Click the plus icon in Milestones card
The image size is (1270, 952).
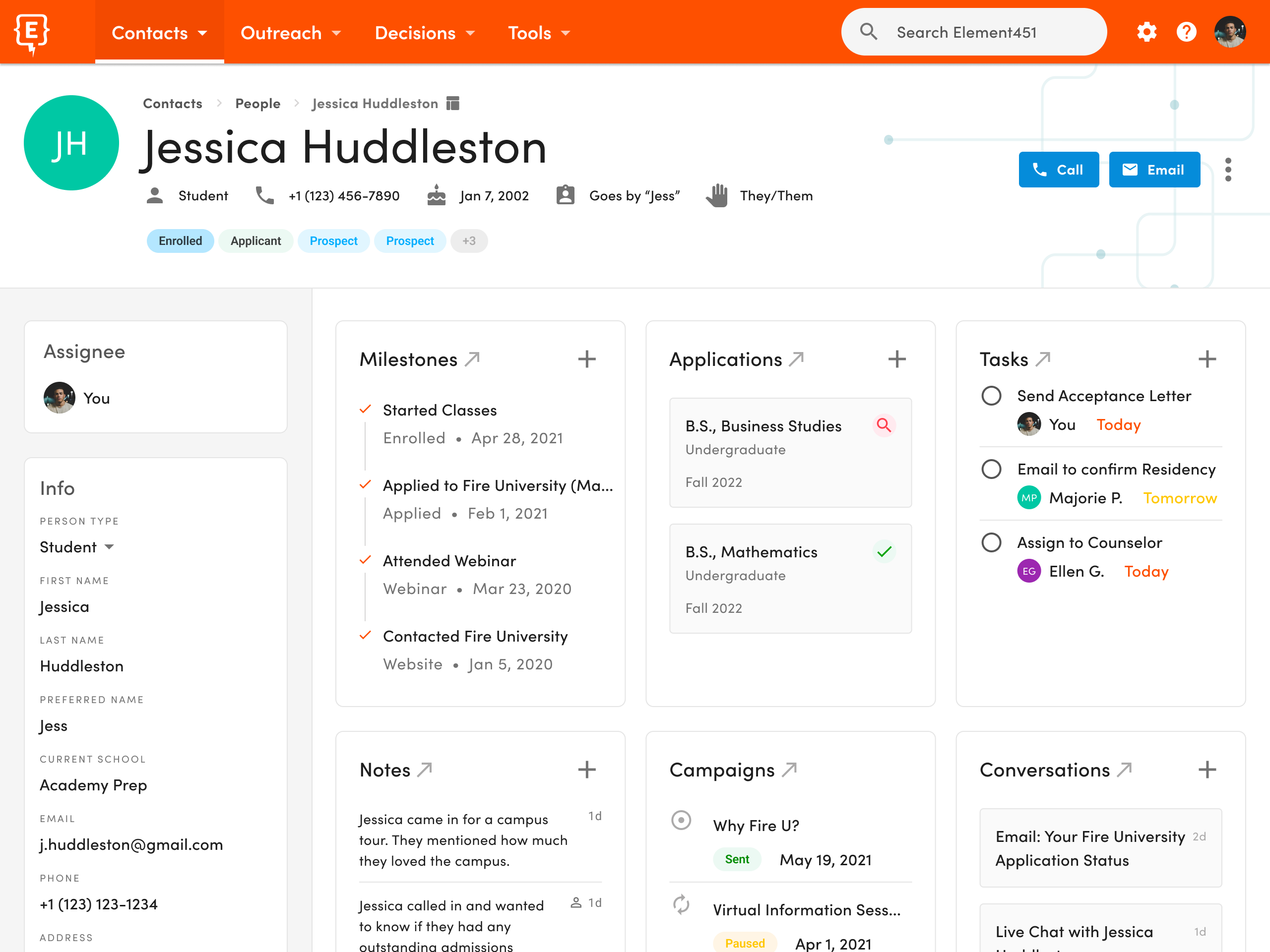[586, 359]
